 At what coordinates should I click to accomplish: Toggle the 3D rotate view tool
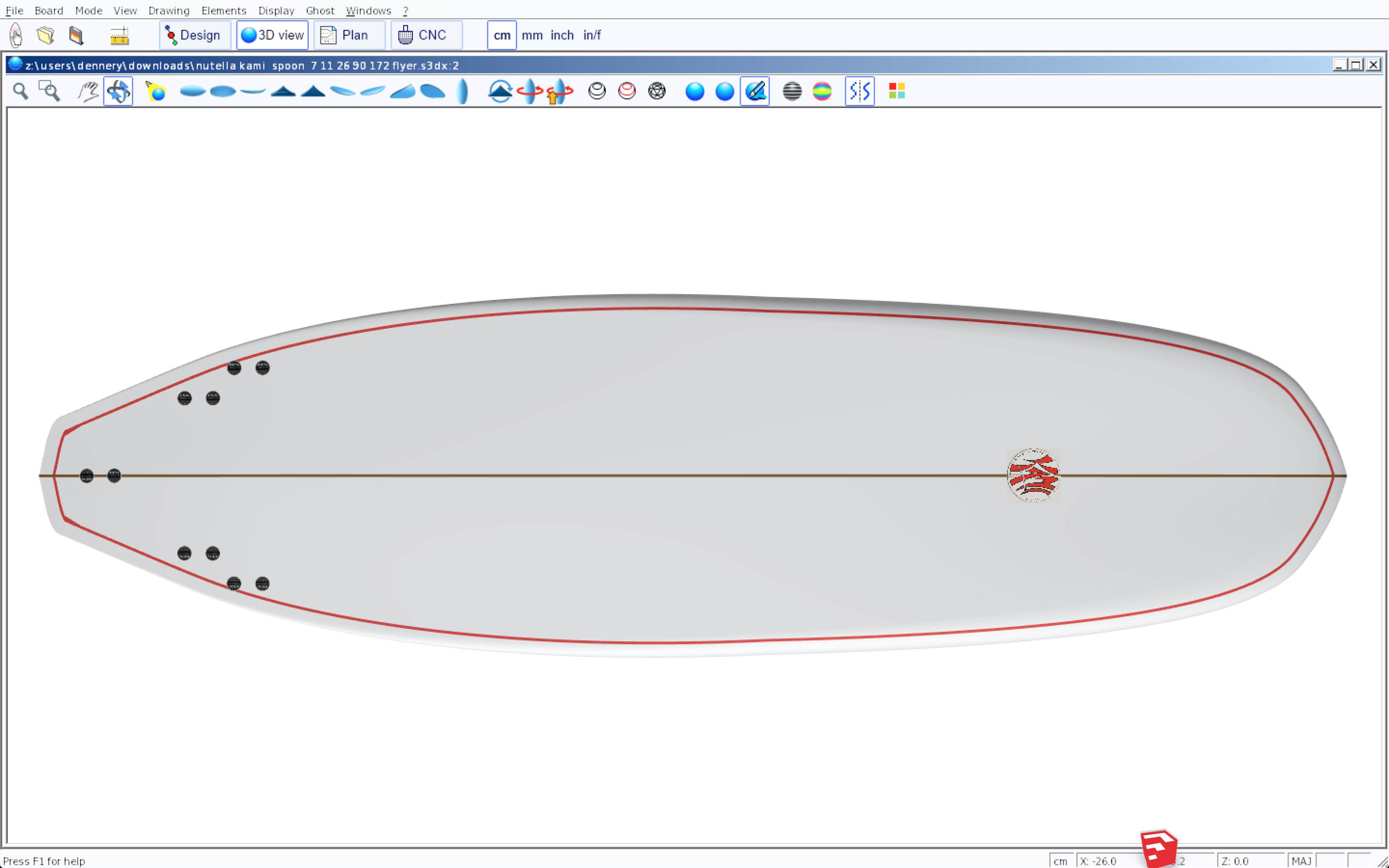[118, 91]
